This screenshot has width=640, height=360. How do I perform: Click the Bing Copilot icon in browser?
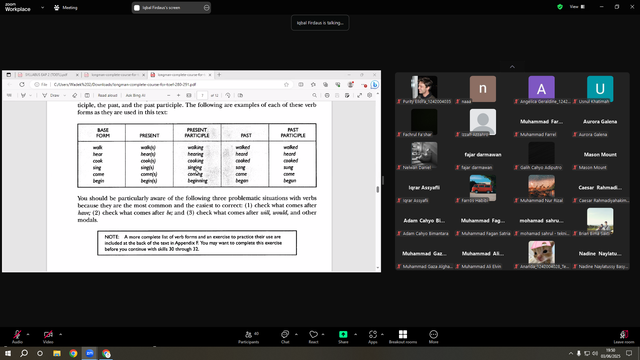click(x=374, y=84)
